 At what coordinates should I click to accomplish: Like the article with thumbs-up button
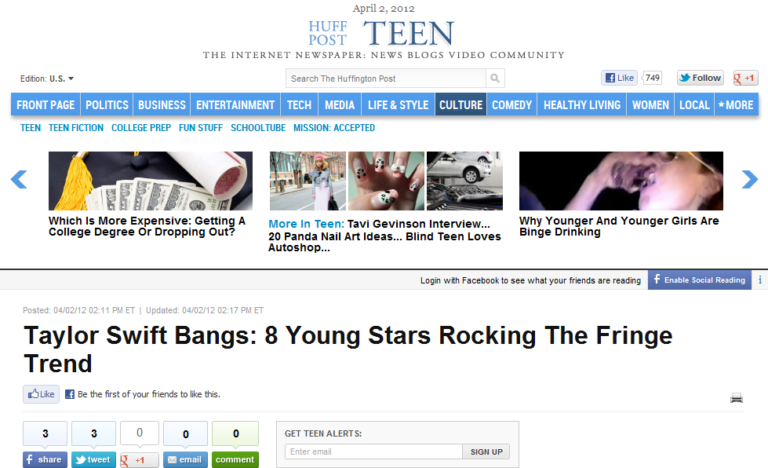coord(41,394)
